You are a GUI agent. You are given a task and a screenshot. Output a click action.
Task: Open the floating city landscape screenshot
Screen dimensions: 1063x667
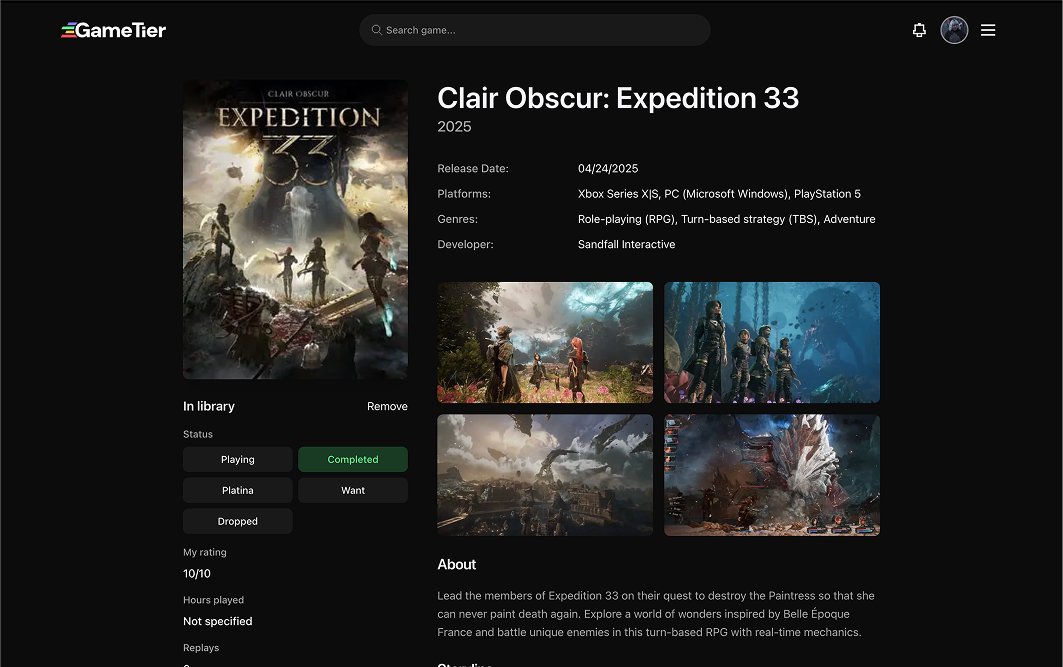point(545,475)
